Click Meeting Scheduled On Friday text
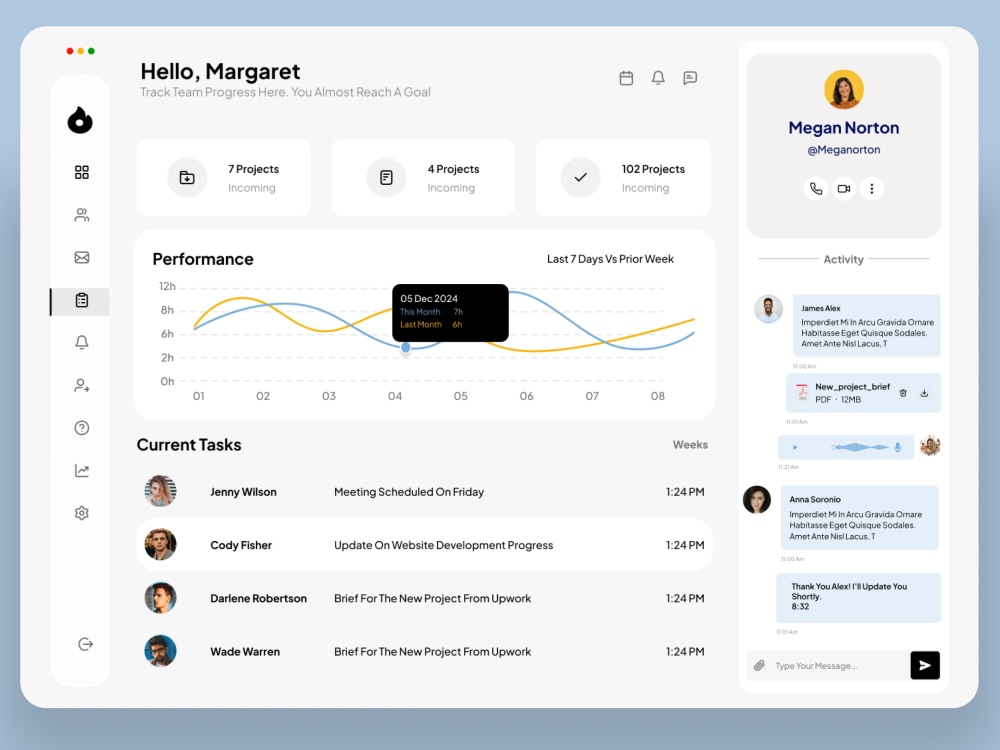The height and width of the screenshot is (750, 1000). click(x=409, y=492)
